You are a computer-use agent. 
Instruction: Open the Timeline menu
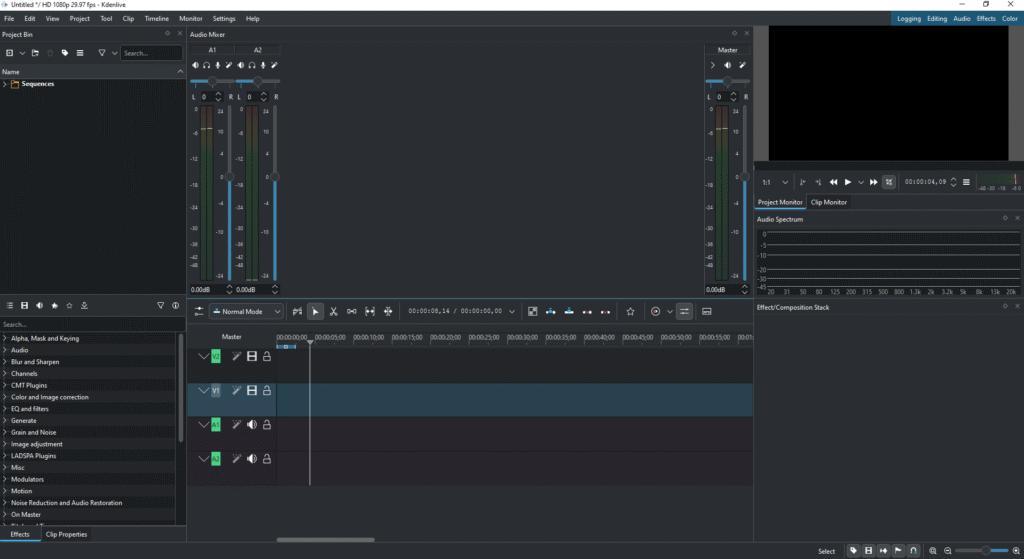(x=156, y=19)
